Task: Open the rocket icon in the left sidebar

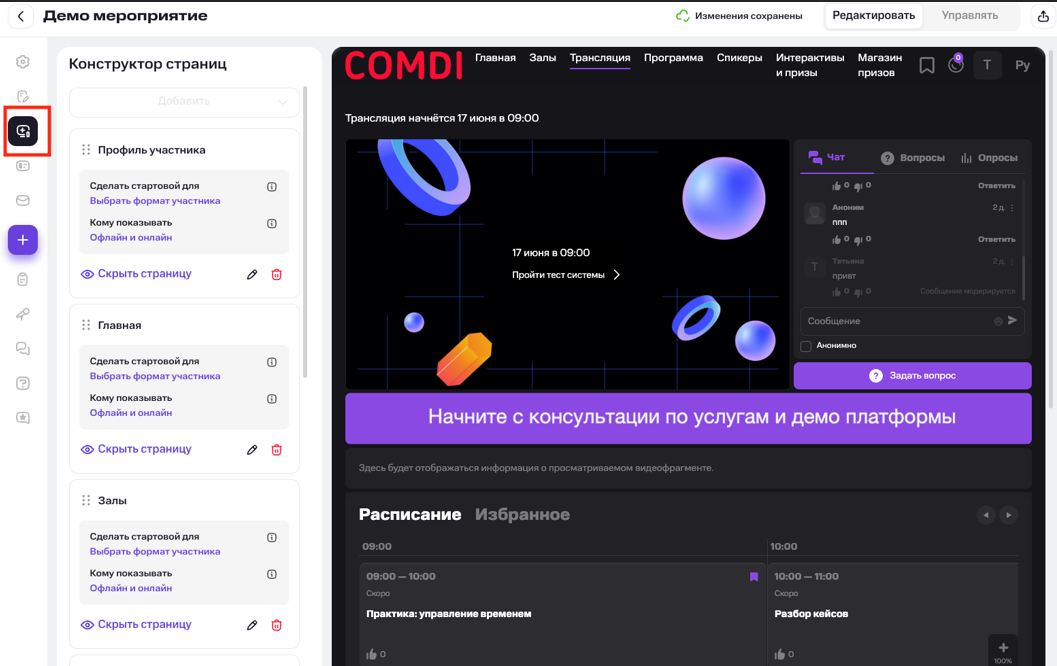Action: coord(23,314)
